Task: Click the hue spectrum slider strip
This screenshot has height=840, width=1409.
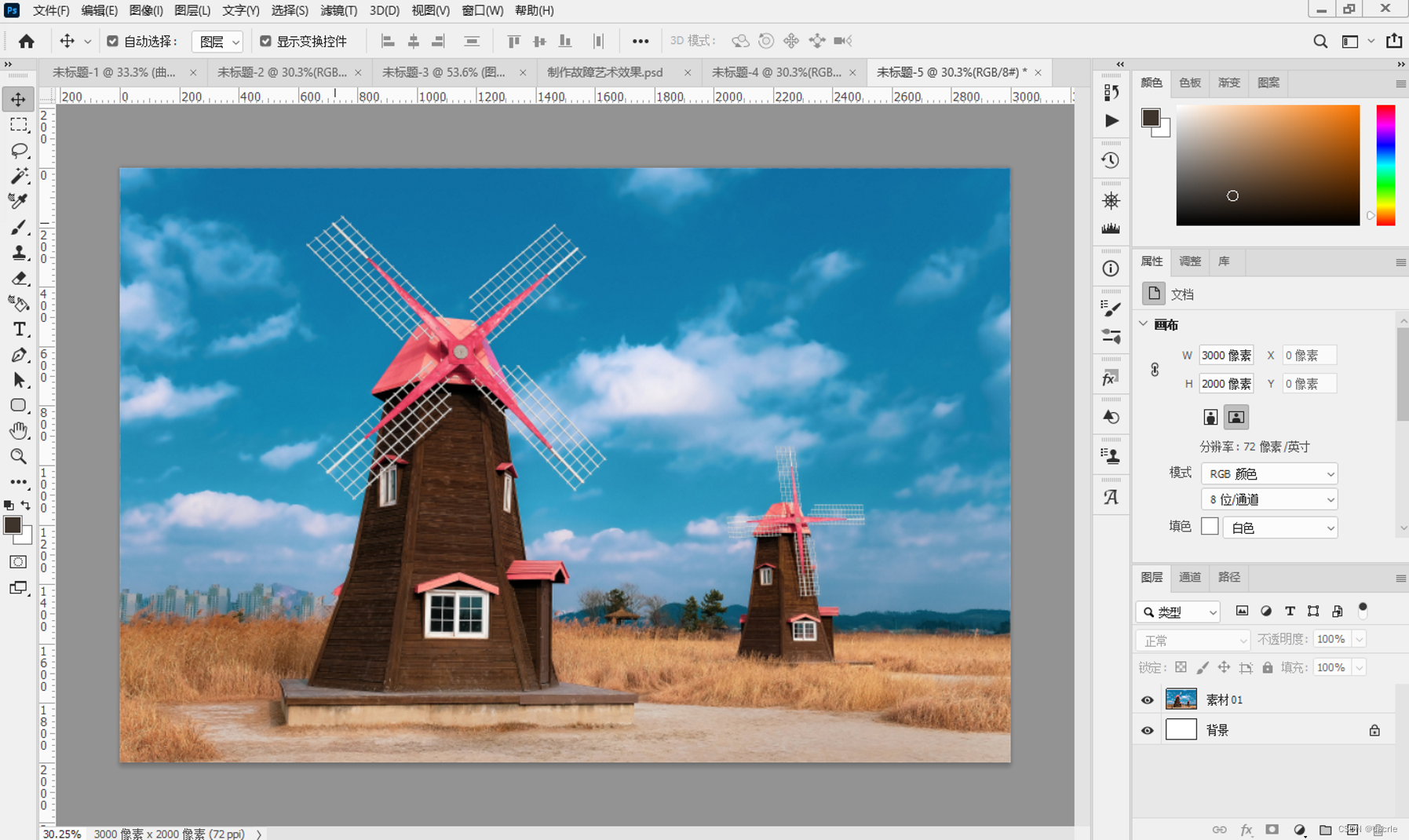Action: click(x=1385, y=165)
